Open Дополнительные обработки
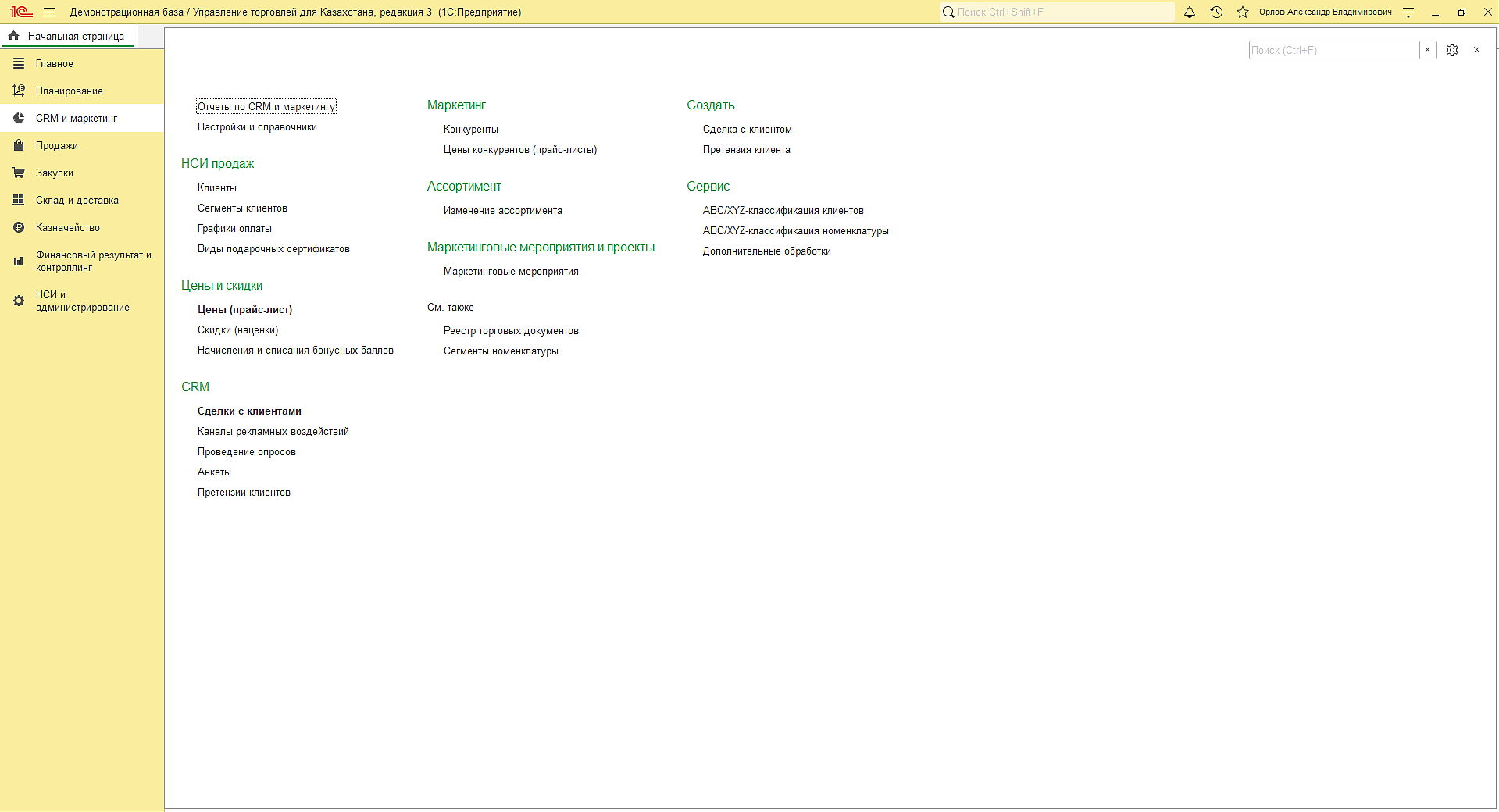This screenshot has height=812, width=1499. 767,251
